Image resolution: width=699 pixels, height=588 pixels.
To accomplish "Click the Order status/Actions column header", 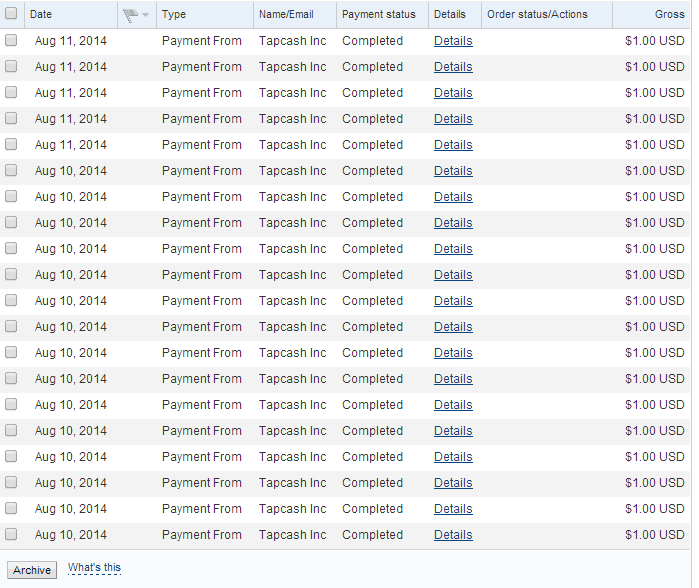I will (537, 14).
